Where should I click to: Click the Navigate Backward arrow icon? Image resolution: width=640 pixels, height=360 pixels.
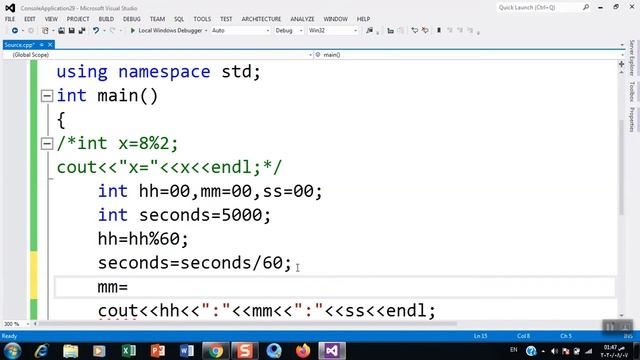(x=15, y=31)
